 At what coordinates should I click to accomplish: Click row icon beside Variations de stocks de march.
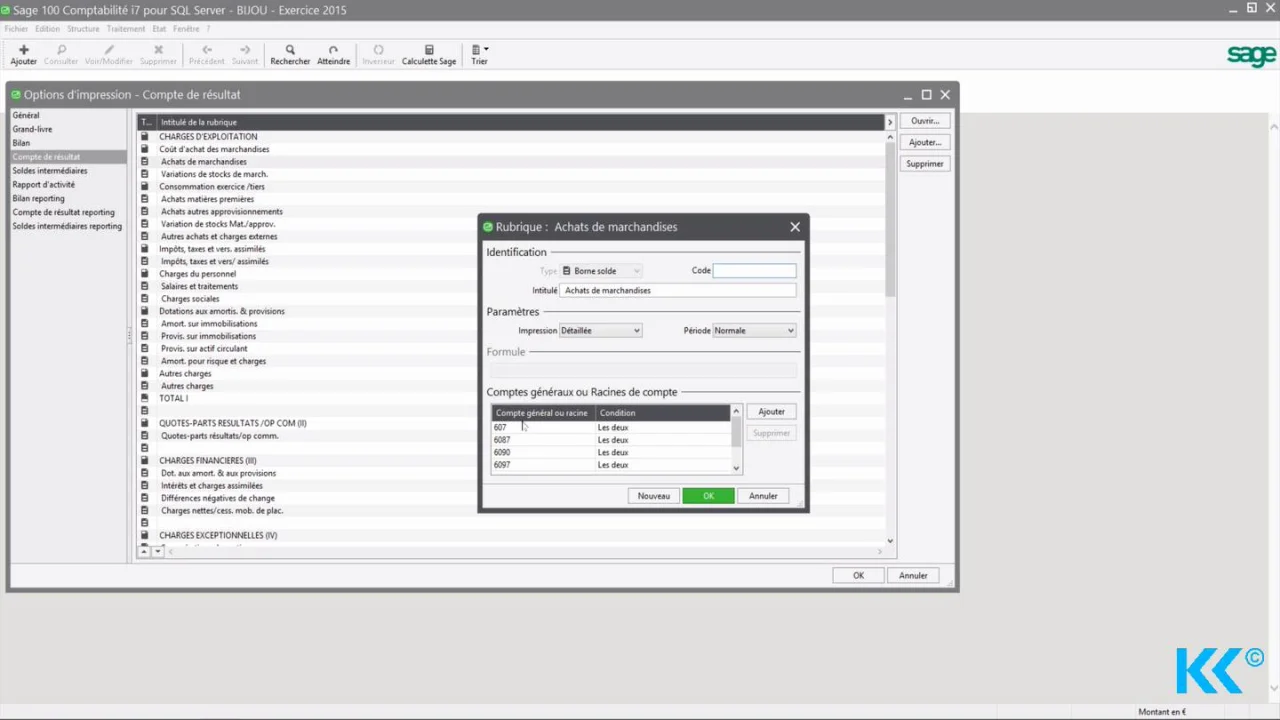click(x=144, y=174)
